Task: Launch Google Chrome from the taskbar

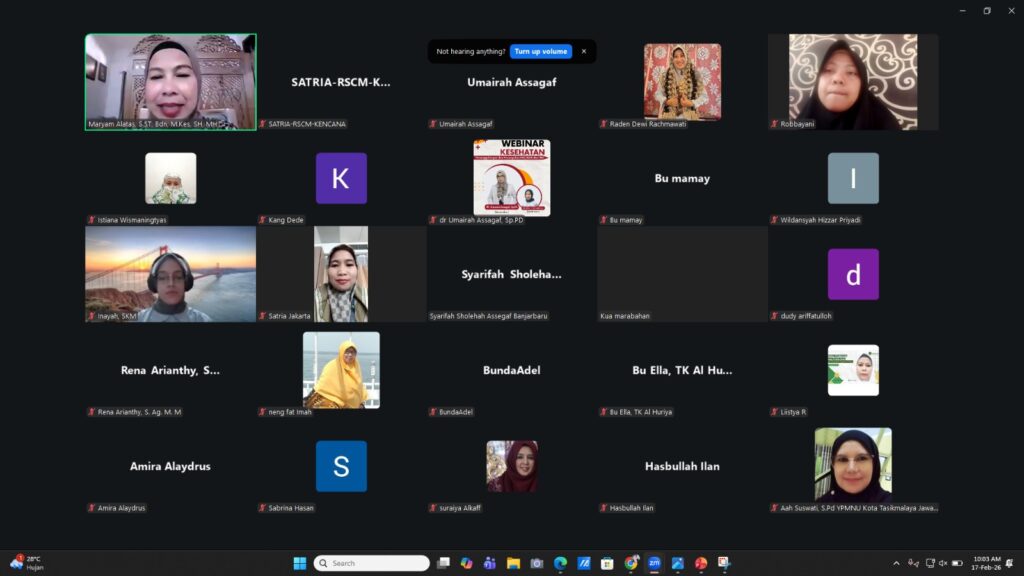Action: [631, 563]
